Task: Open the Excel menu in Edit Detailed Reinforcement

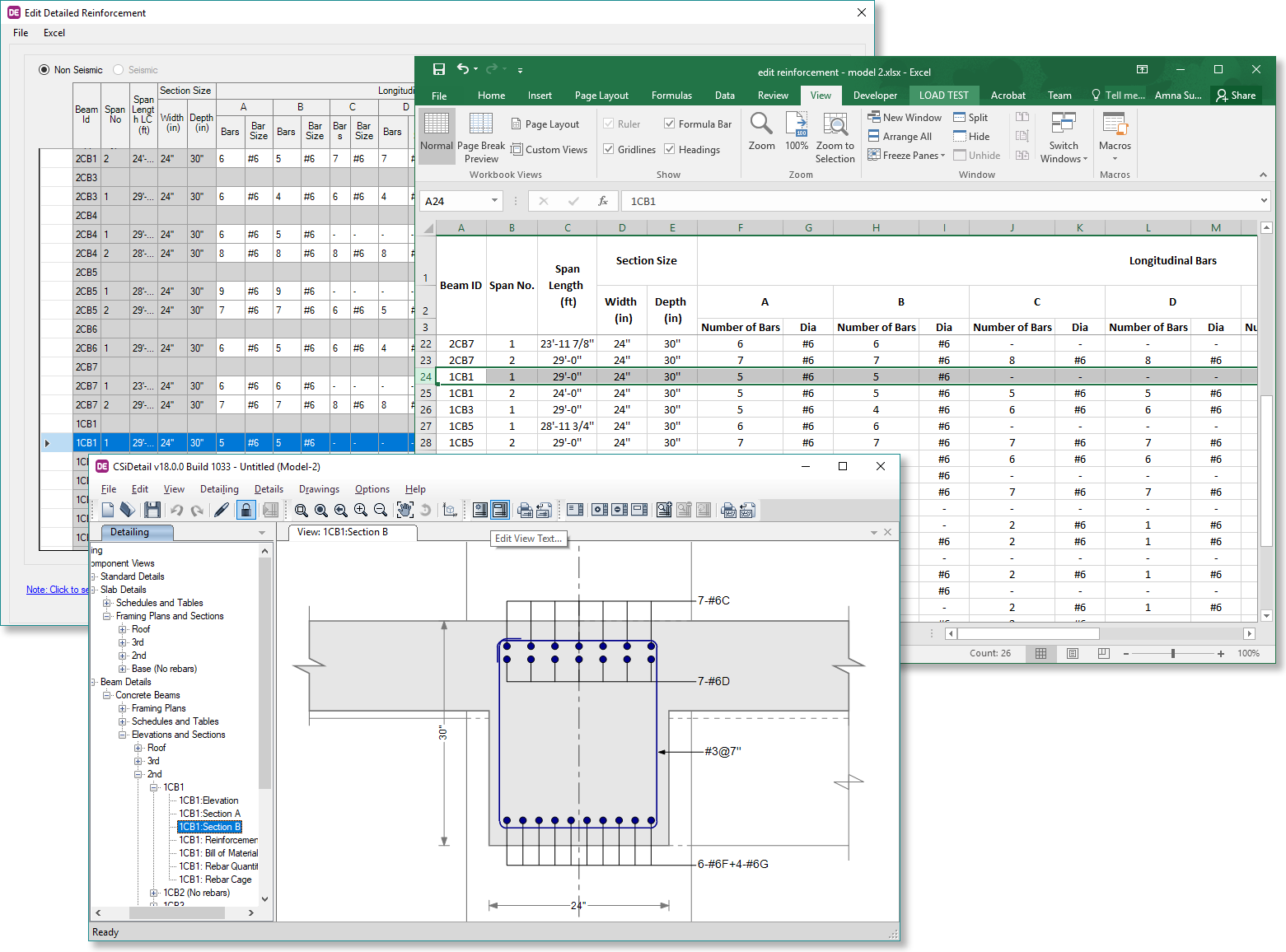Action: [54, 33]
